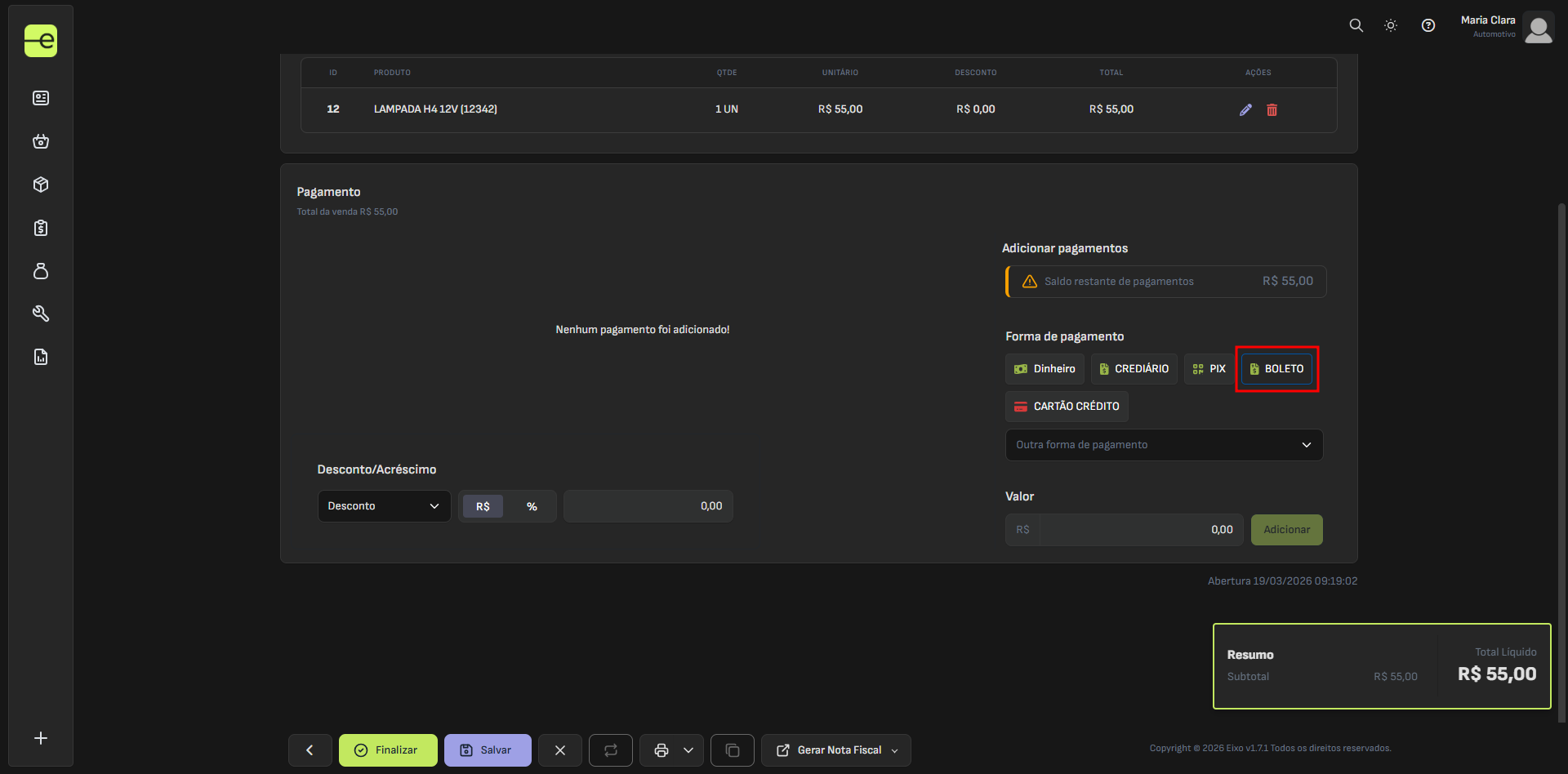1568x774 pixels.
Task: Open the report chart sidebar icon
Action: point(41,357)
